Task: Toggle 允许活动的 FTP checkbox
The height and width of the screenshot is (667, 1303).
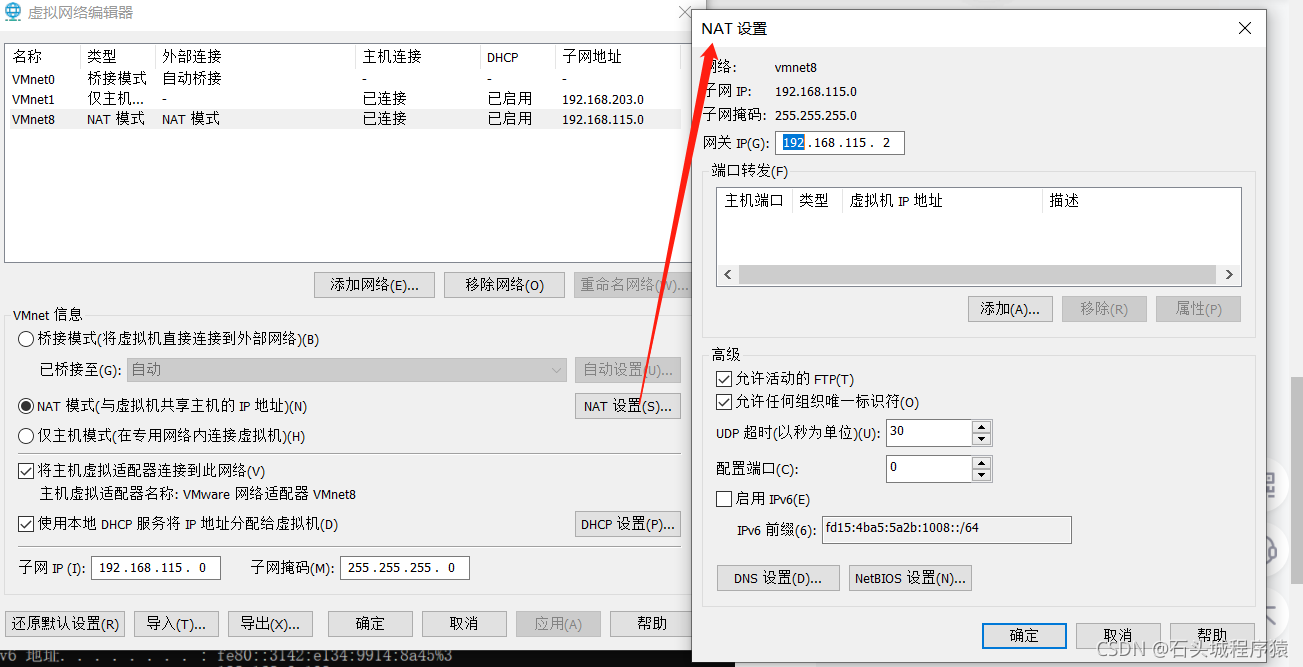Action: coord(724,379)
